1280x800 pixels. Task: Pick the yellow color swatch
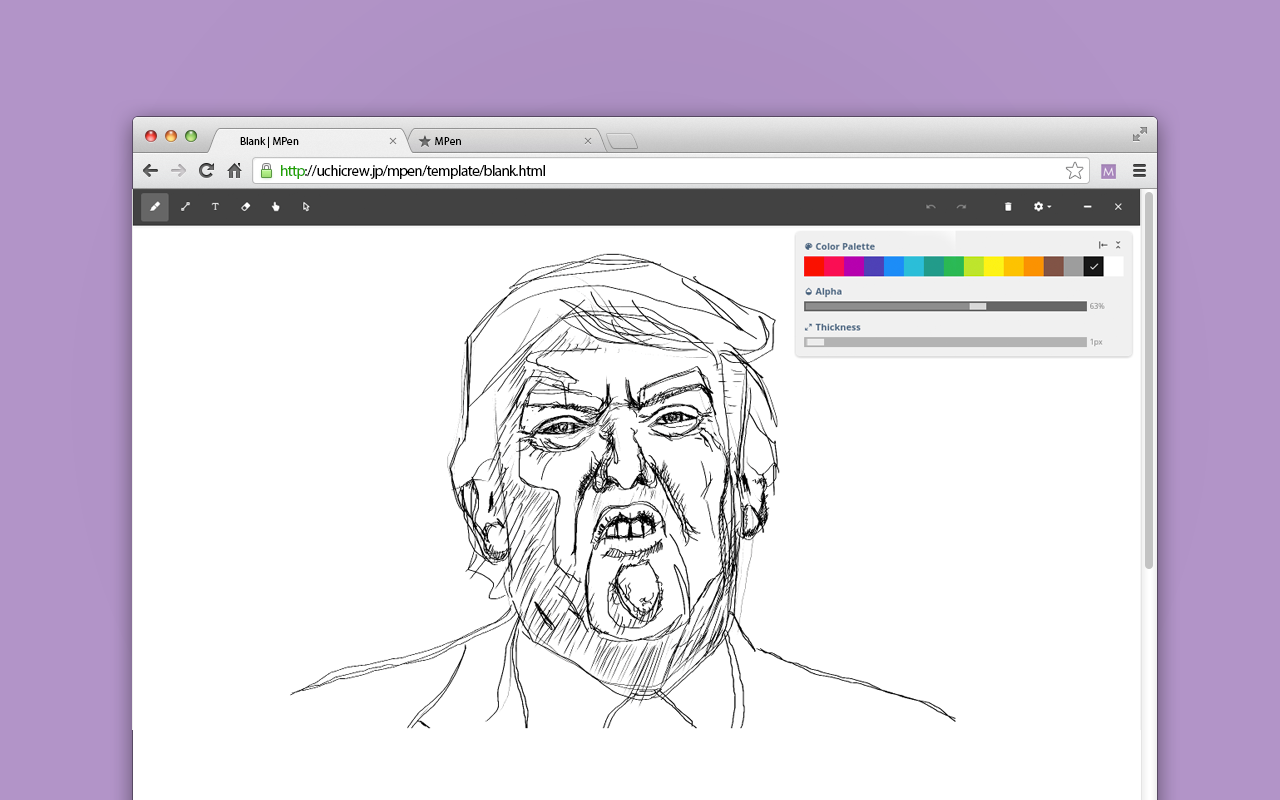(x=994, y=266)
